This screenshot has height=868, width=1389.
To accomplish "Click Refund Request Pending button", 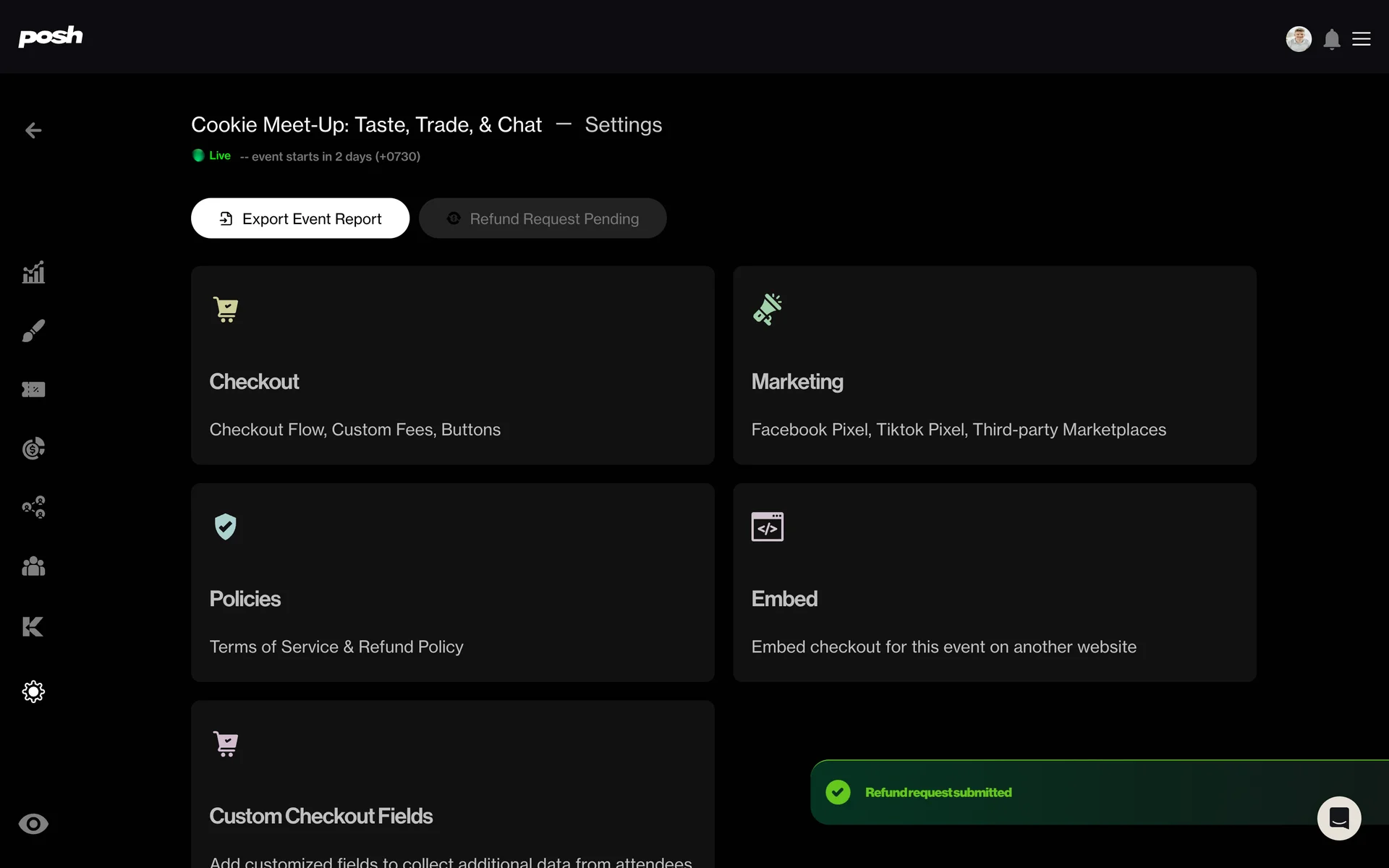I will (x=543, y=218).
